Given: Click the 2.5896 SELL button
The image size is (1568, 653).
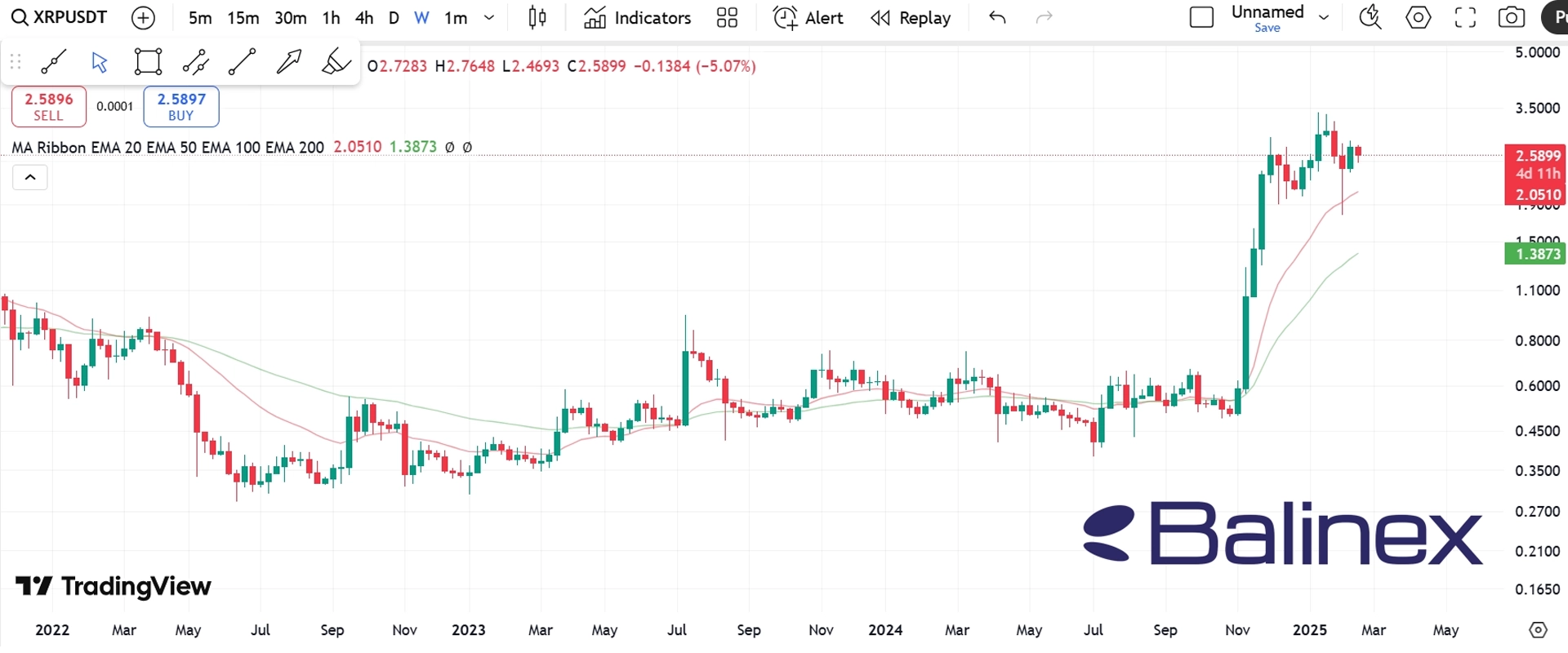Looking at the screenshot, I should (49, 106).
